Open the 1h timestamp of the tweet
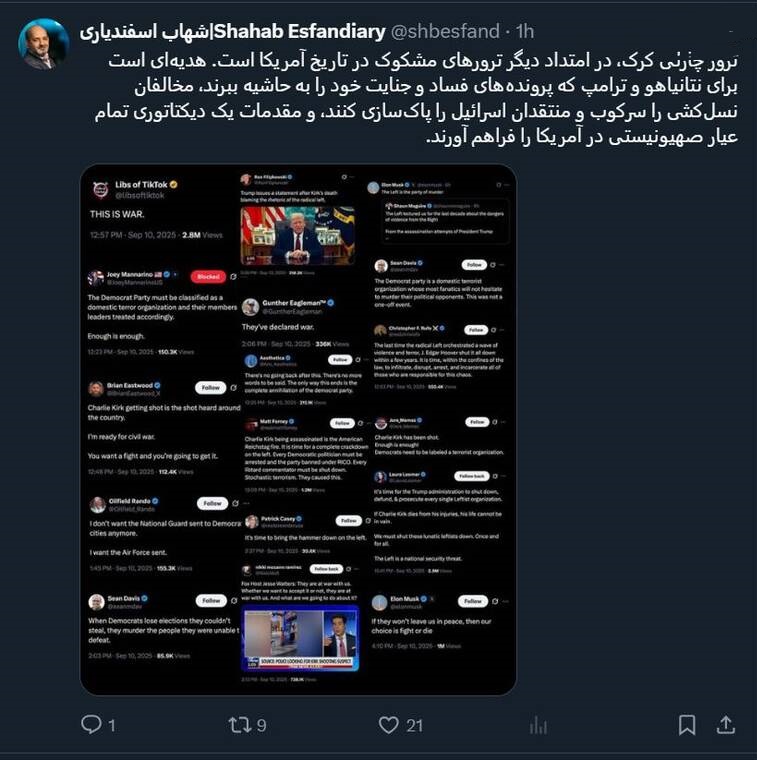Viewport: 757px width, 760px height. click(525, 32)
